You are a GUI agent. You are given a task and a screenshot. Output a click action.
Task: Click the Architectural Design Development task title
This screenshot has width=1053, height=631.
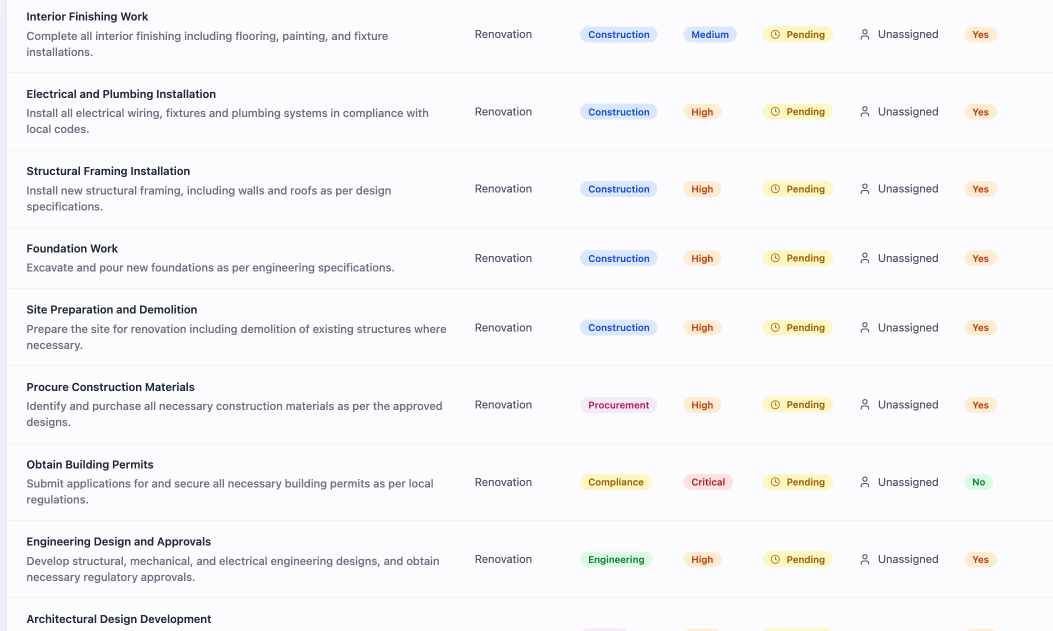click(118, 619)
